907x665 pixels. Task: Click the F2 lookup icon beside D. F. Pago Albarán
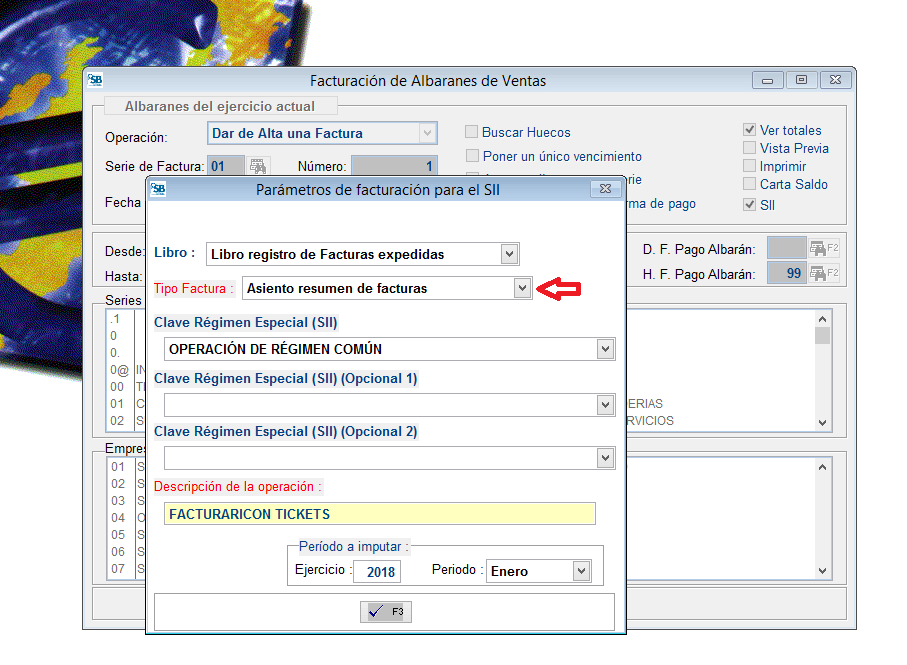tap(819, 249)
